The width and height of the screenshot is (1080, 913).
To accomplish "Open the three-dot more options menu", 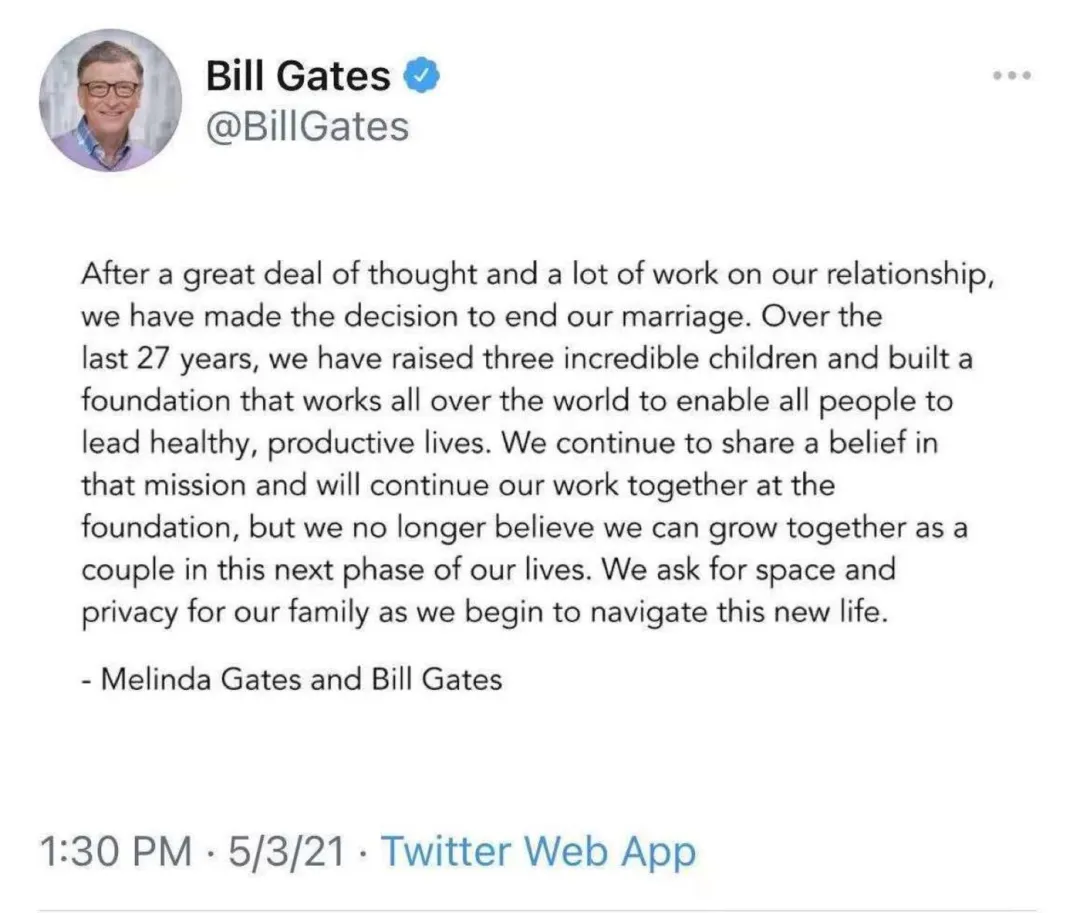I will (x=1012, y=75).
